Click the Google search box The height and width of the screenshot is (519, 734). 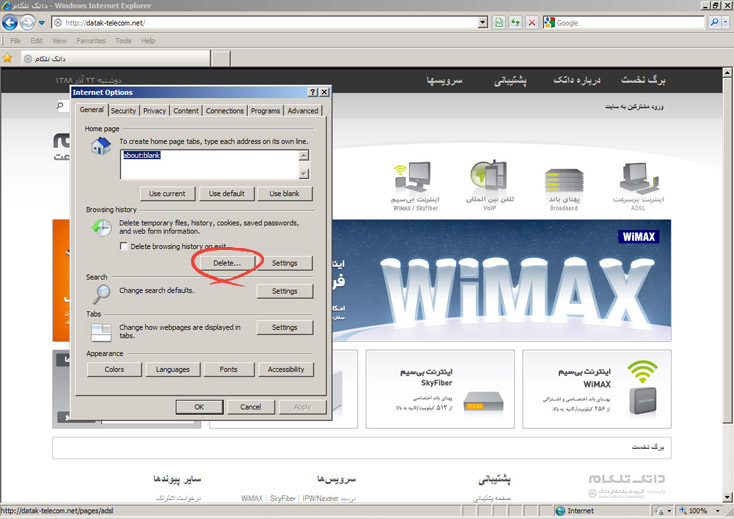click(629, 22)
